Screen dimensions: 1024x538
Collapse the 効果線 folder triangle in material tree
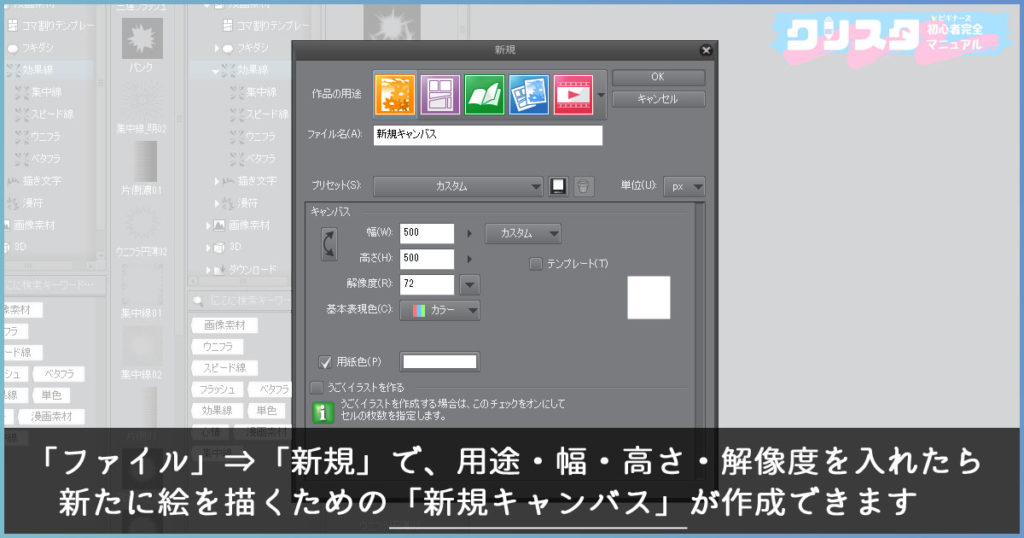(x=215, y=71)
